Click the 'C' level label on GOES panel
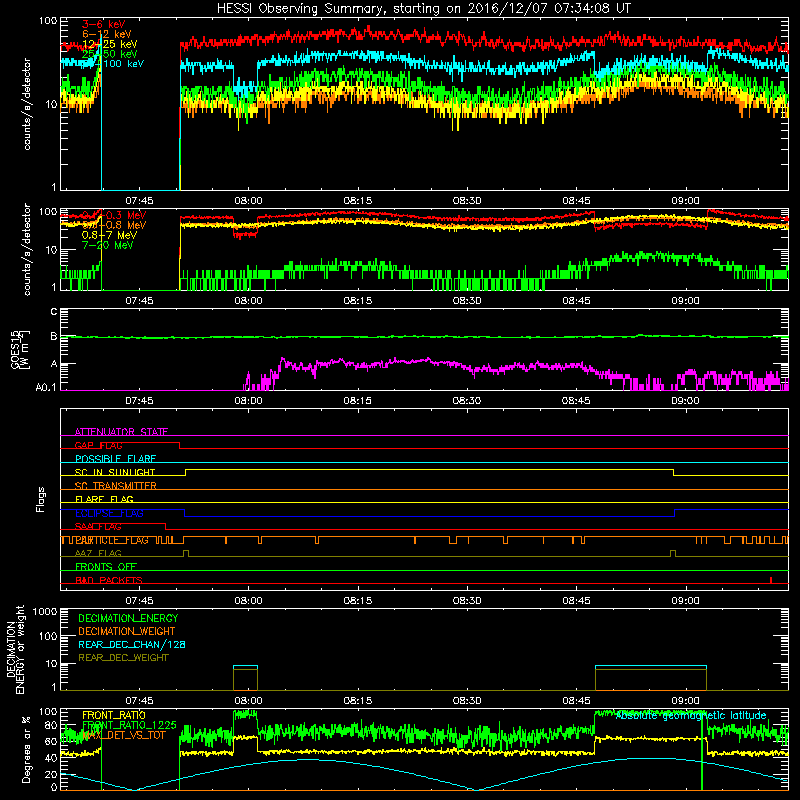The width and height of the screenshot is (800, 800). (x=54, y=311)
